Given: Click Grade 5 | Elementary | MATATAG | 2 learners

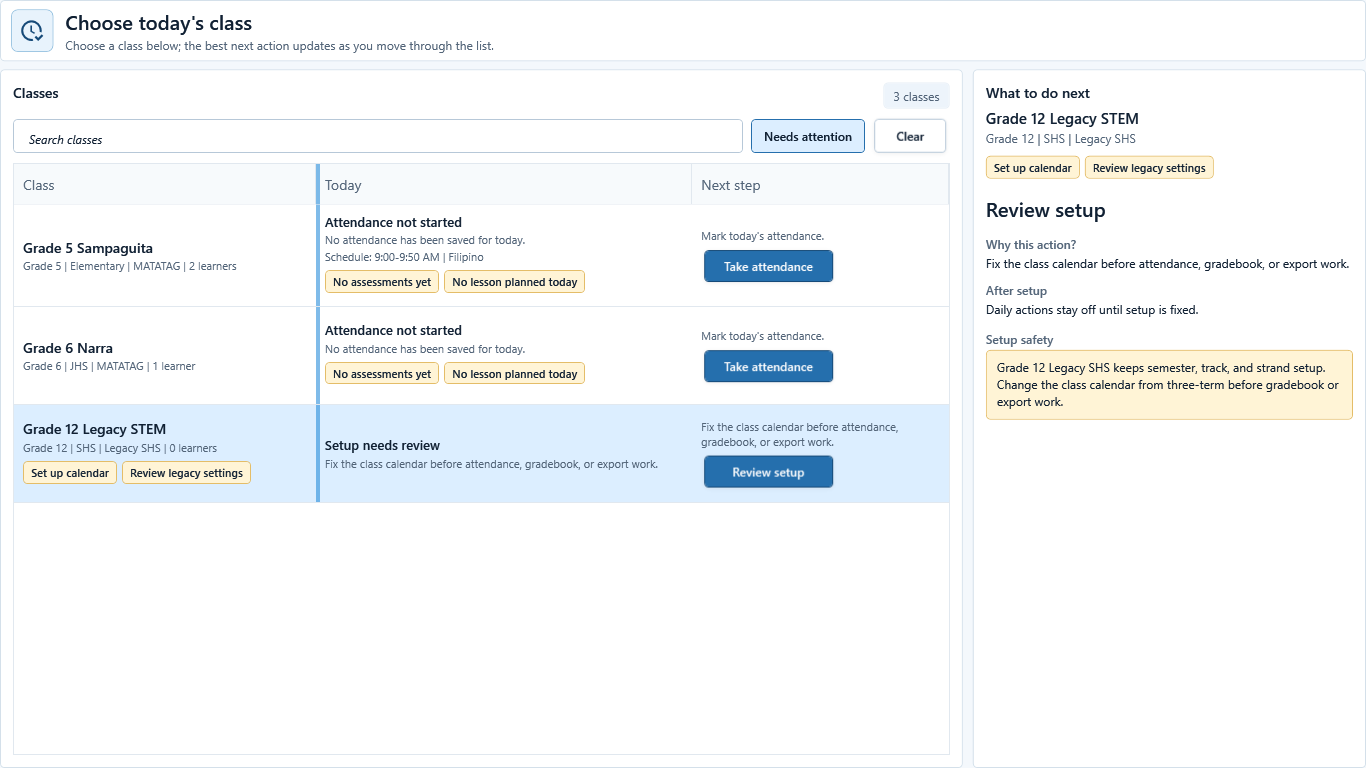Looking at the screenshot, I should 130,266.
